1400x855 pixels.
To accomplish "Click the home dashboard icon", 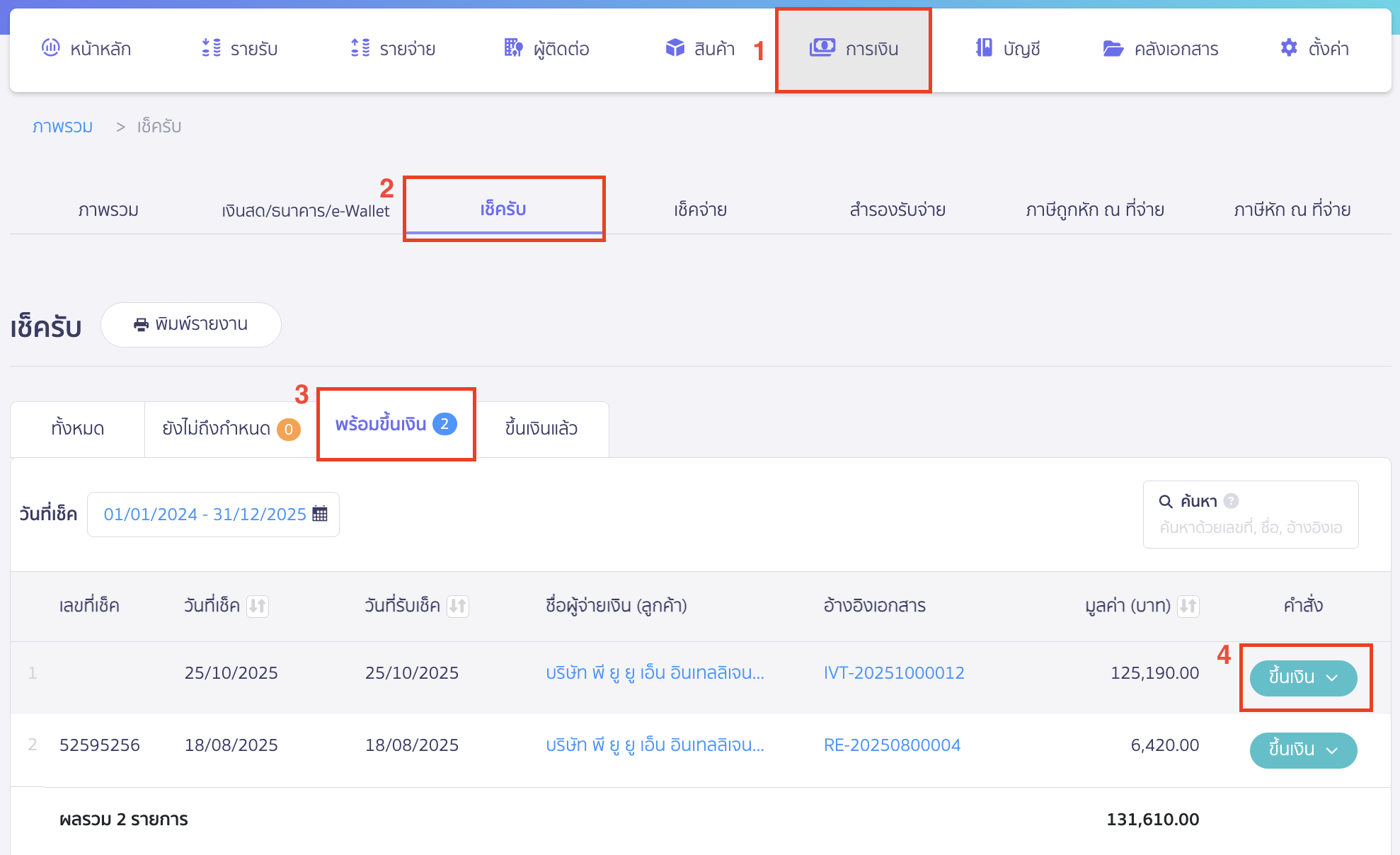I will coord(50,48).
